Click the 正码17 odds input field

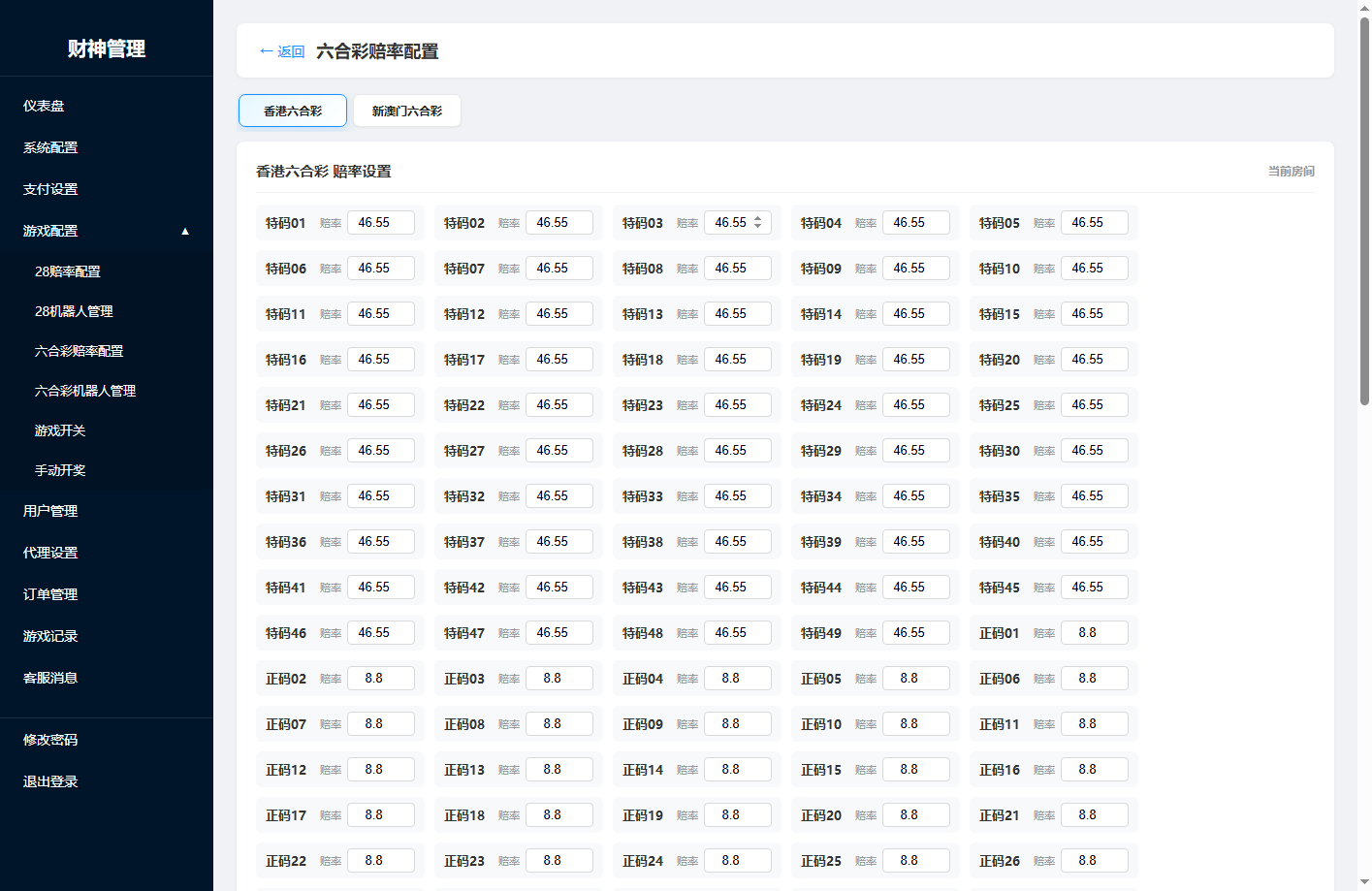(381, 815)
